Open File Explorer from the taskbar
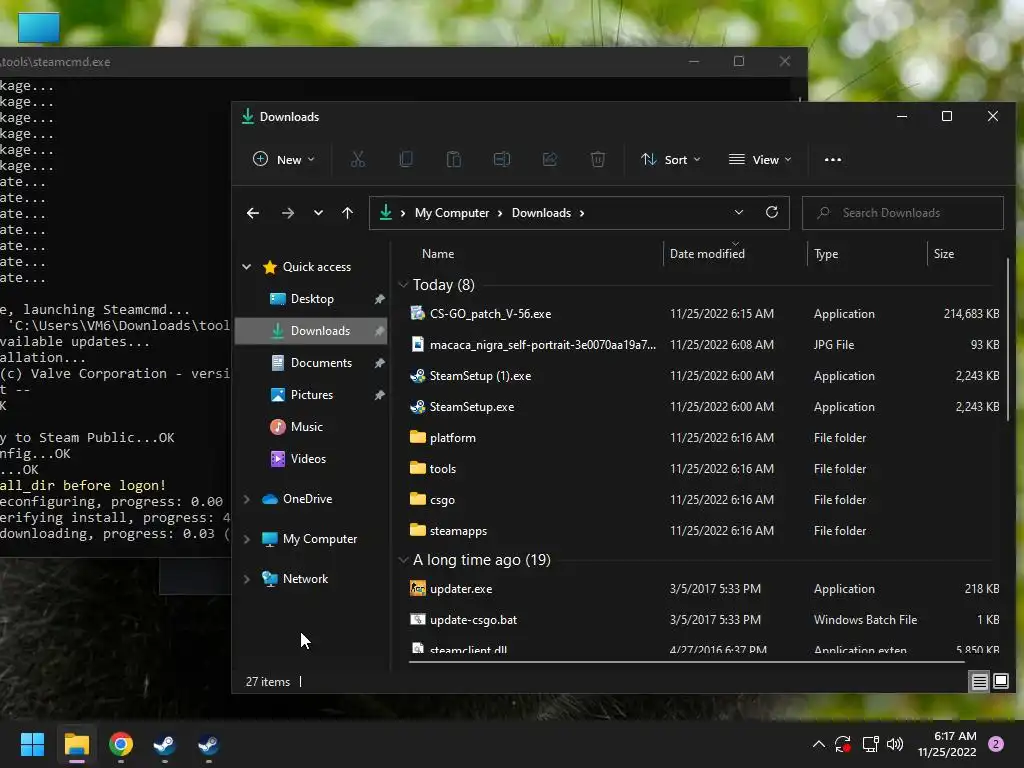This screenshot has width=1024, height=768. click(76, 744)
